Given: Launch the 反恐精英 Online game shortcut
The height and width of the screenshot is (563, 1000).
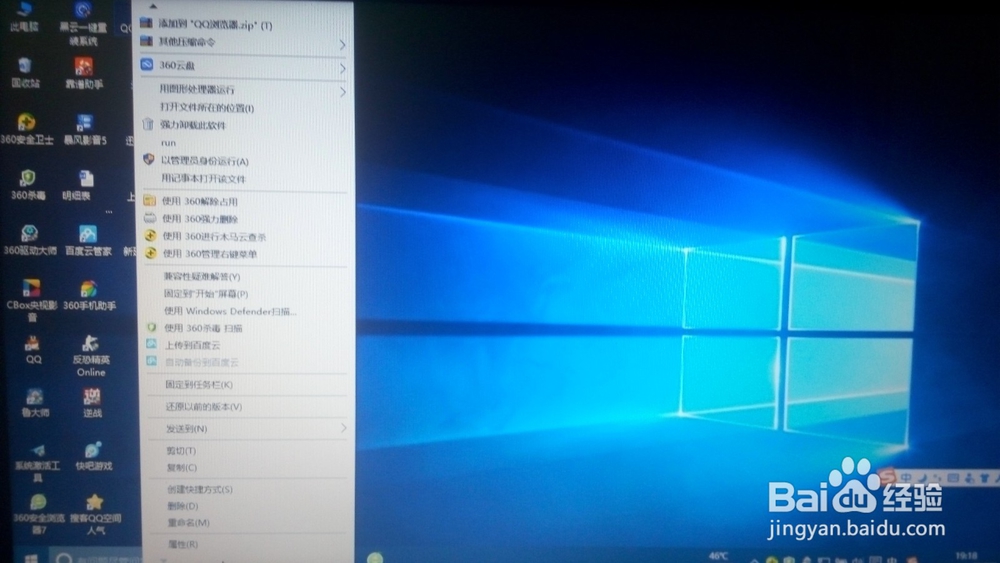Looking at the screenshot, I should pos(91,356).
